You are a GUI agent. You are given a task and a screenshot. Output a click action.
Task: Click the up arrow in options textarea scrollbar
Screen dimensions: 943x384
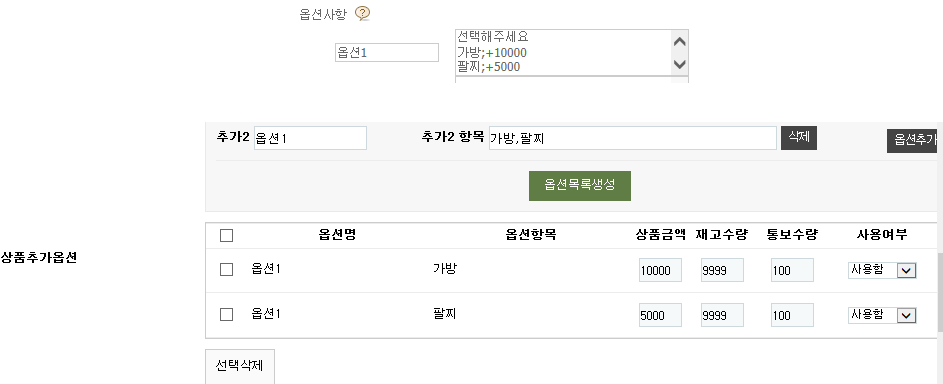[680, 42]
